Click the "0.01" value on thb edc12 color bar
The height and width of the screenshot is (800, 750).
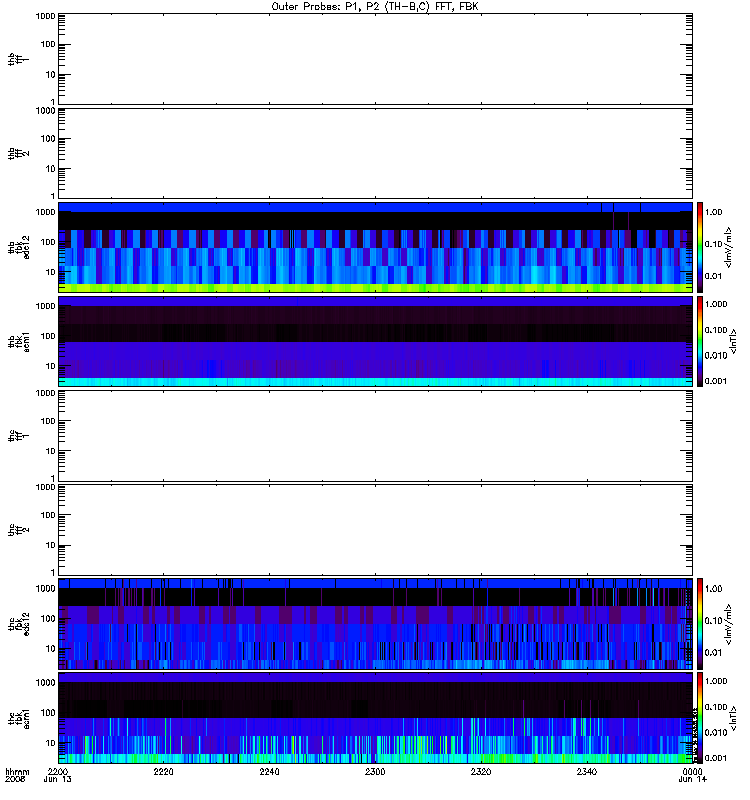click(713, 276)
